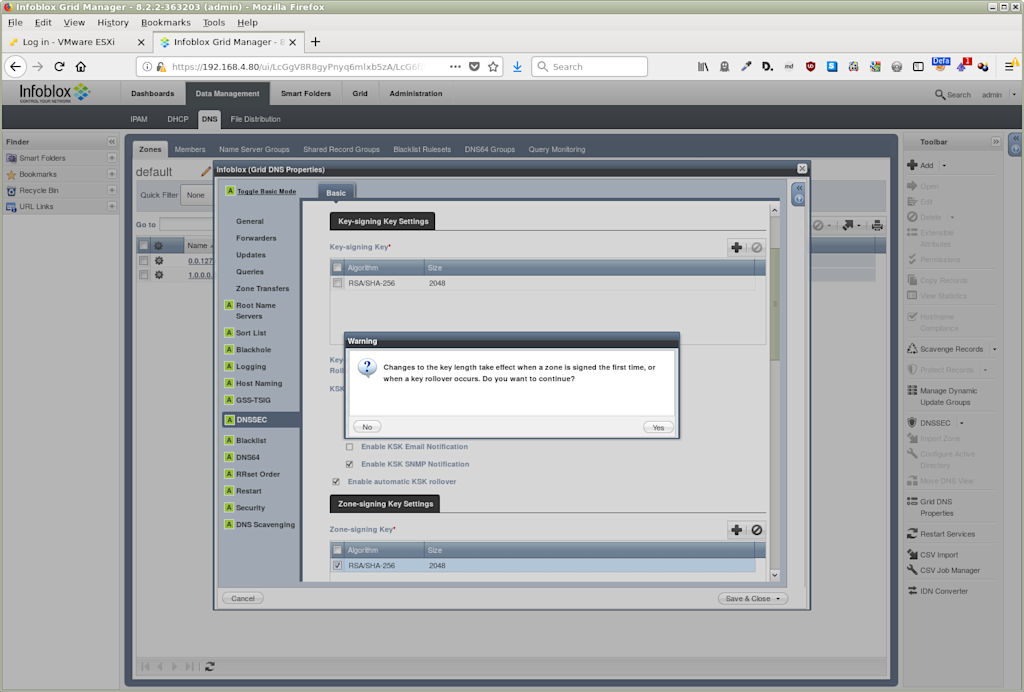Toggle select-all checkbox in key-signing table header
The height and width of the screenshot is (692, 1024).
337,268
